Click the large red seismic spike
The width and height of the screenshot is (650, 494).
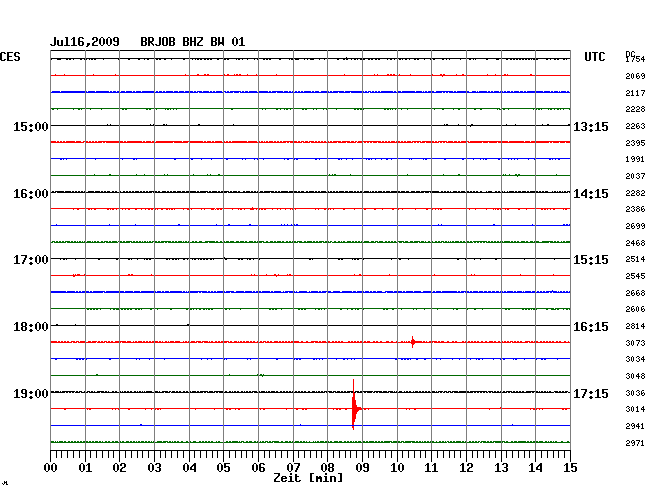coord(355,405)
